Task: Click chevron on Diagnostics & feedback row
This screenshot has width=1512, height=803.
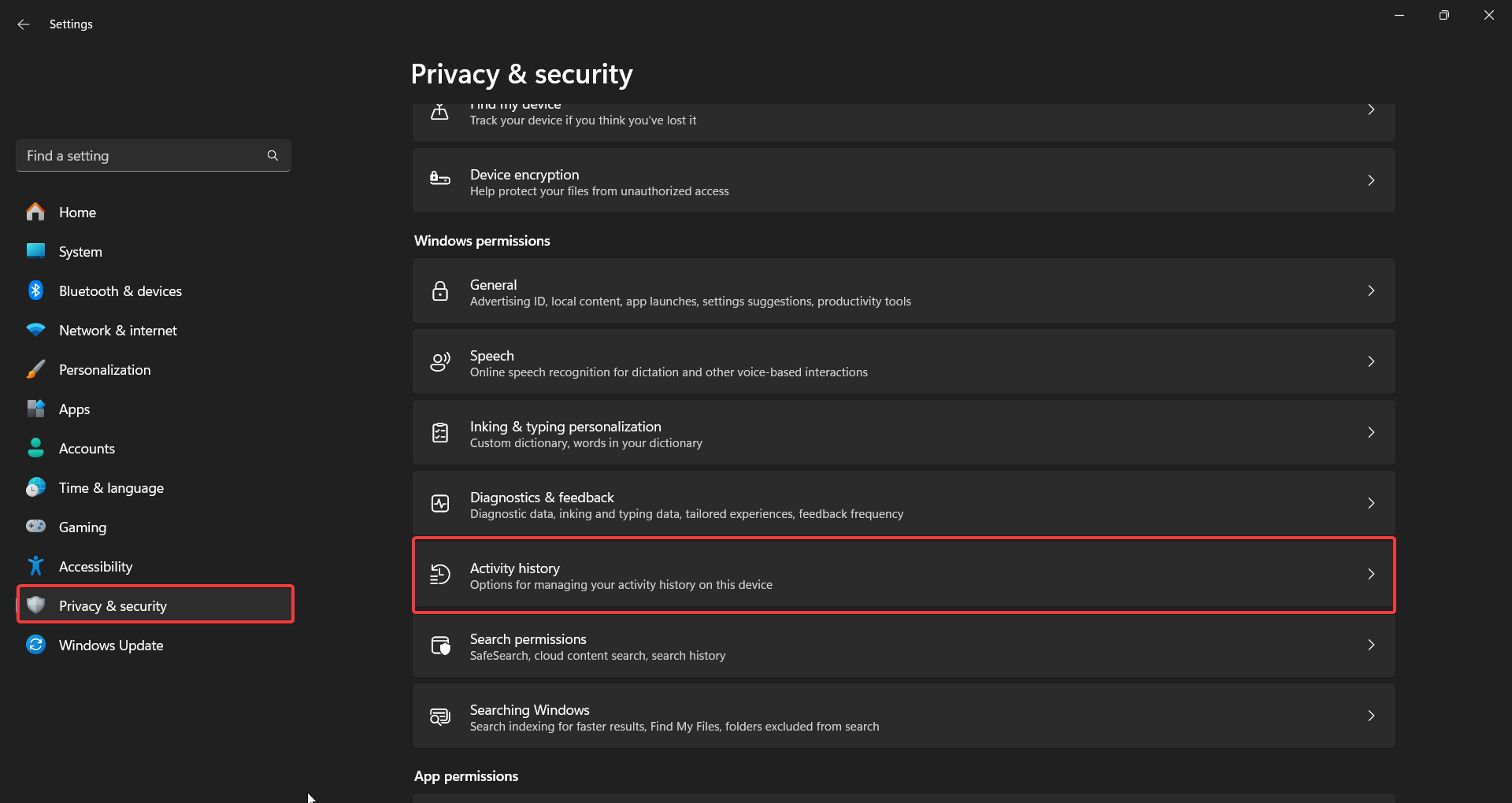Action: pos(1371,503)
